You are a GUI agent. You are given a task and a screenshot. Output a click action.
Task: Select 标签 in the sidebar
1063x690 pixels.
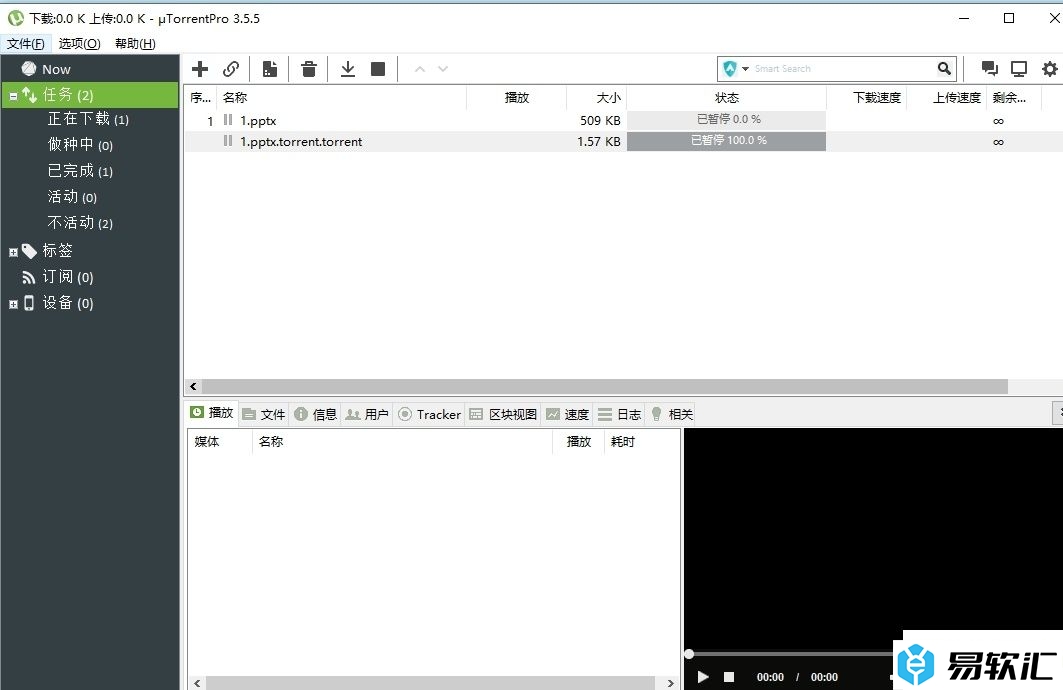click(57, 251)
